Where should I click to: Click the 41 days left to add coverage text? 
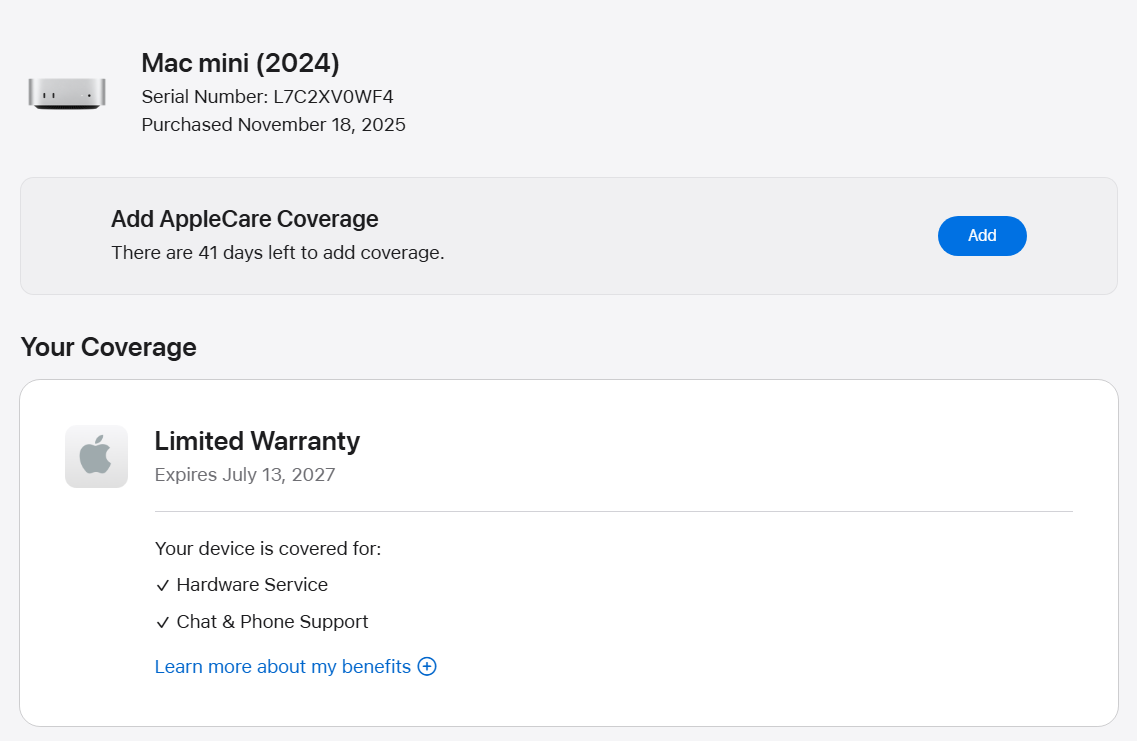[x=278, y=252]
